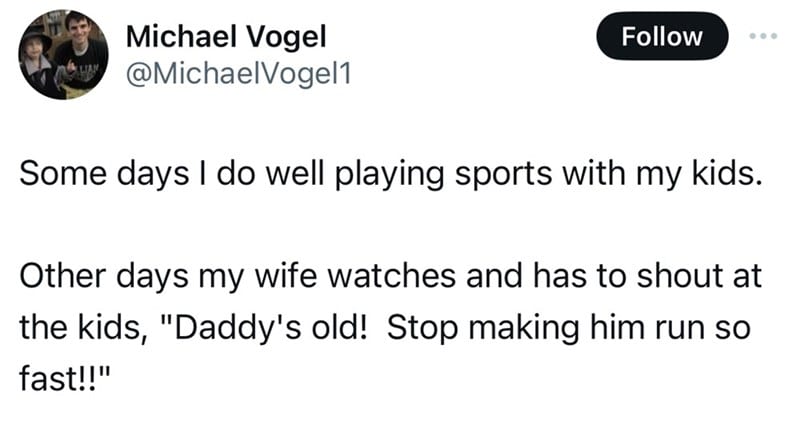Click "Stop making him run so" text
Image resolution: width=800 pixels, height=421 pixels.
click(x=568, y=328)
